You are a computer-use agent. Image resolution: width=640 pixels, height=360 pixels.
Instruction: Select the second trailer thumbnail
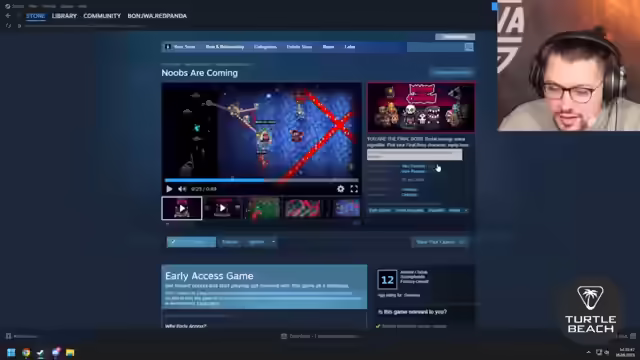(x=222, y=208)
